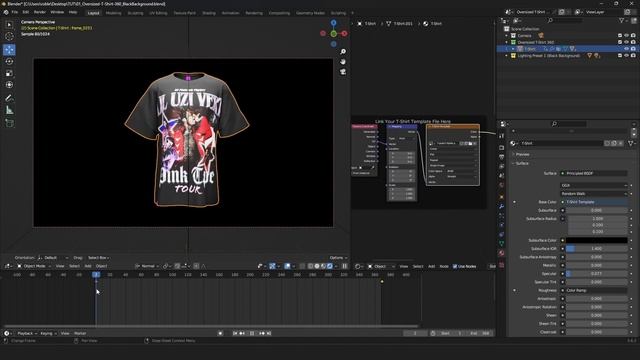Click the green Y axis circle on the gizmo
The width and height of the screenshot is (640, 360).
click(333, 33)
